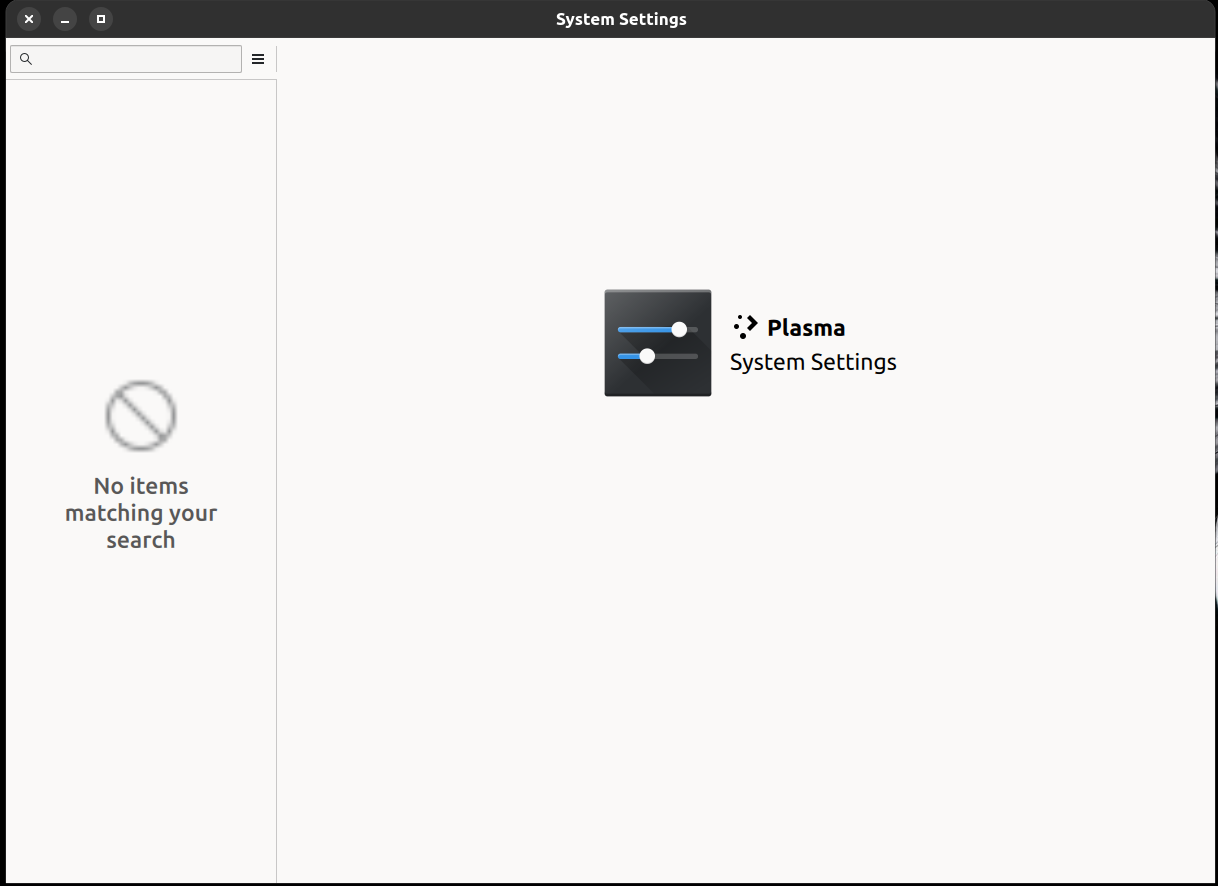Click the upper slider knob in icon
The image size is (1218, 886).
[x=679, y=329]
